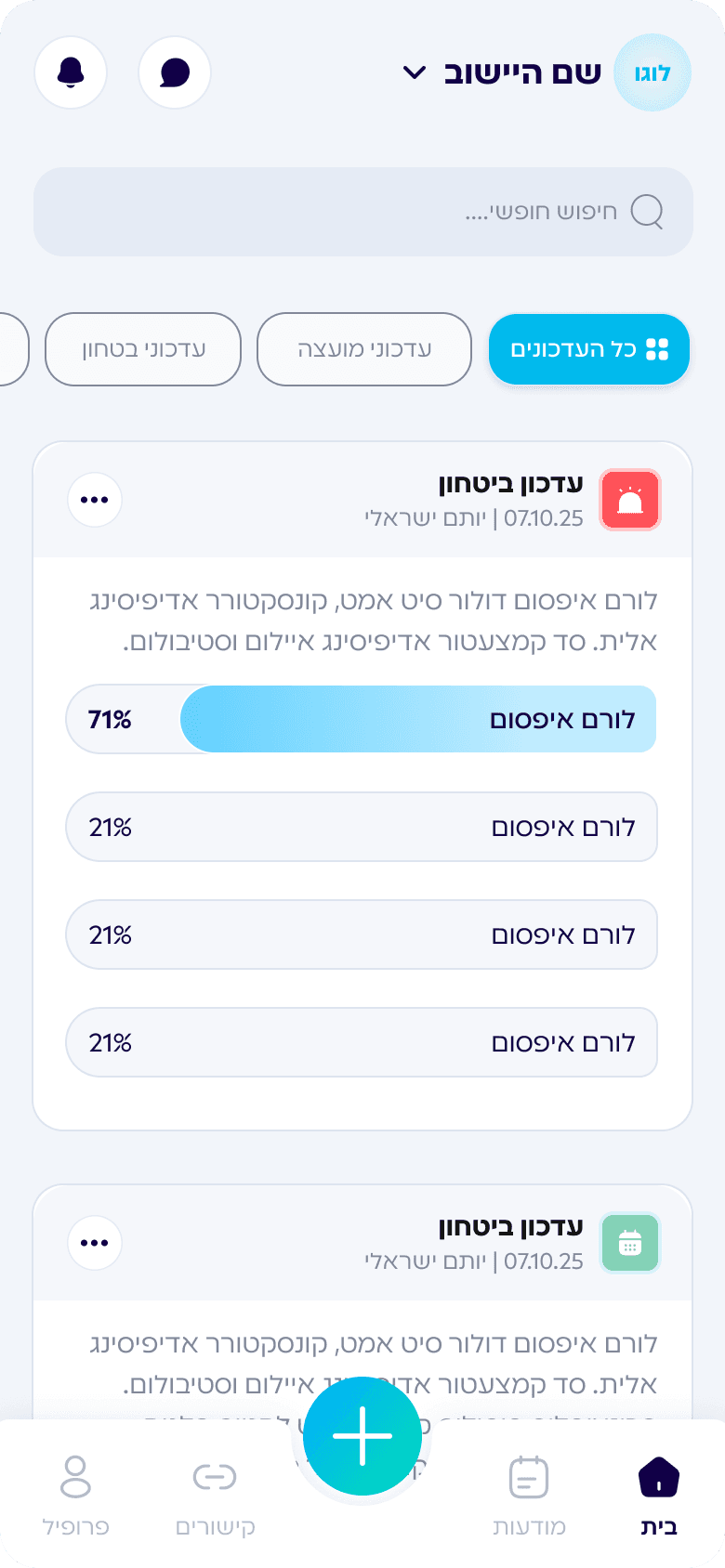Open the second card's three-dot menu
725x1568 pixels.
click(95, 1242)
